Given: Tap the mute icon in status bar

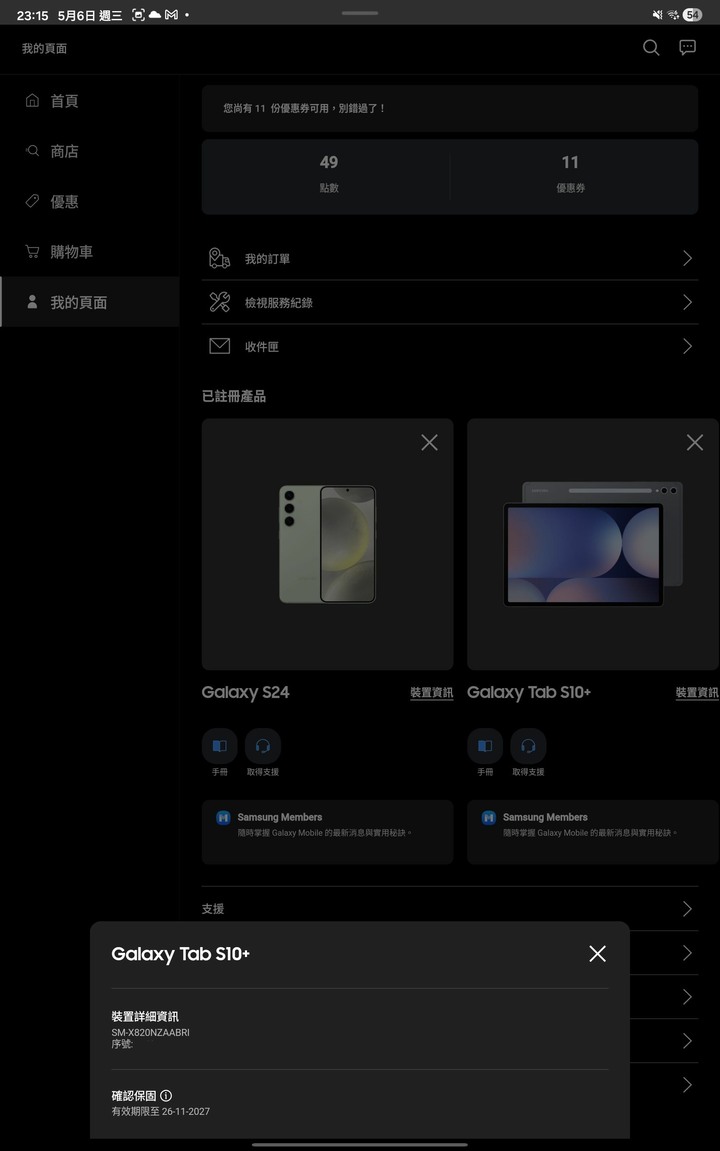Looking at the screenshot, I should [x=657, y=15].
